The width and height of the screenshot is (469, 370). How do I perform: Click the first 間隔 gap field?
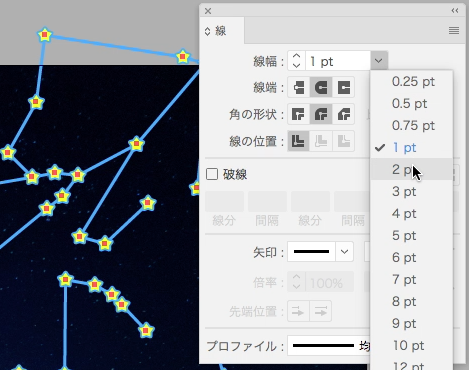(267, 202)
